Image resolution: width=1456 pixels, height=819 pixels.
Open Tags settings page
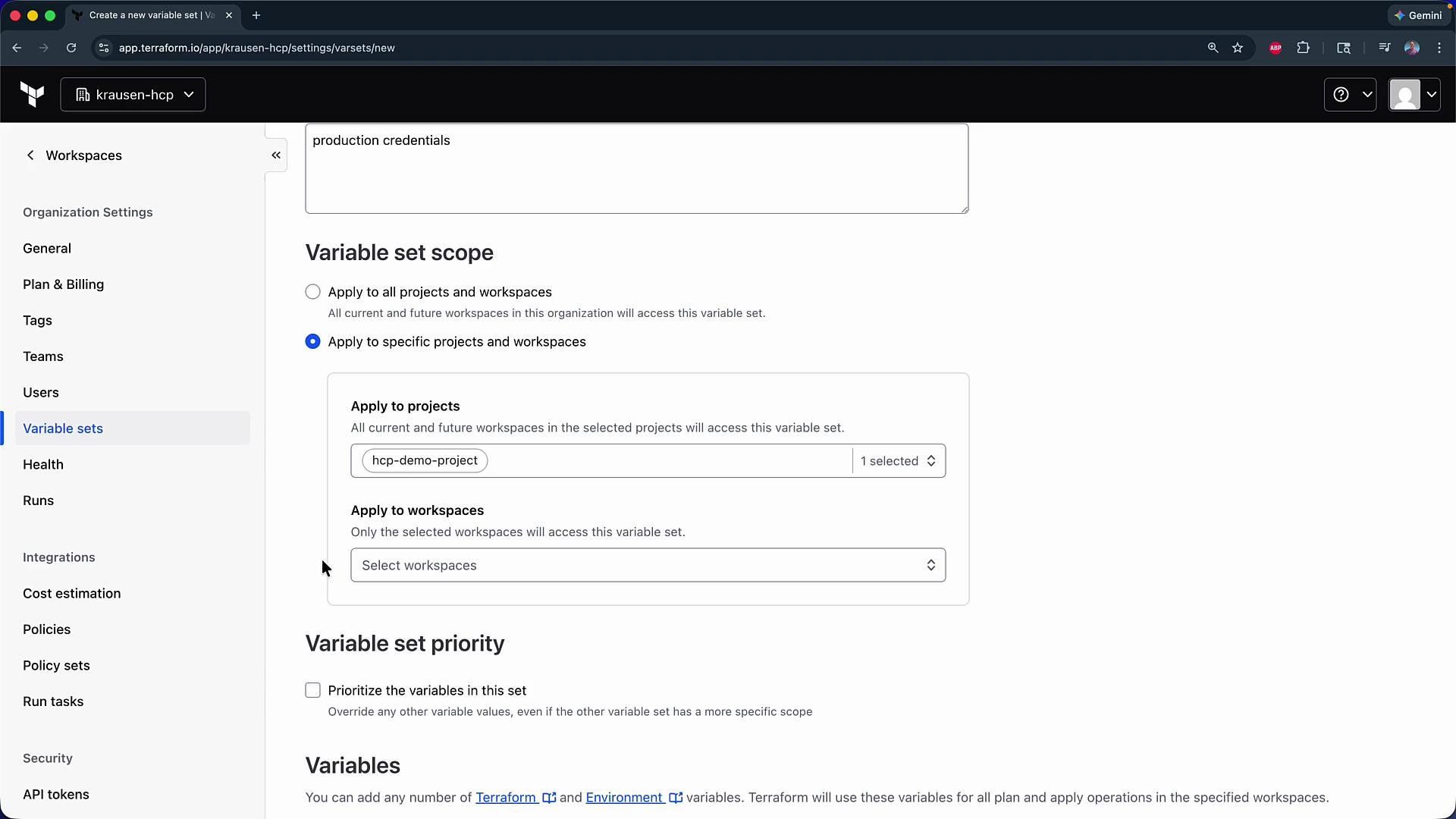click(x=37, y=321)
